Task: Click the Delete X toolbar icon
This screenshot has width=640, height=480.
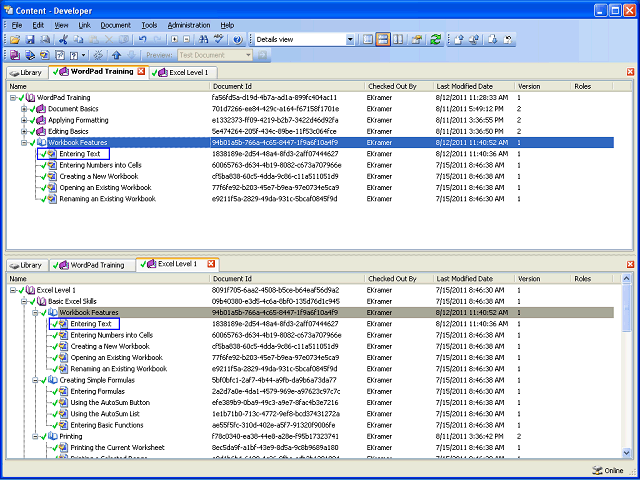Action: click(x=109, y=40)
